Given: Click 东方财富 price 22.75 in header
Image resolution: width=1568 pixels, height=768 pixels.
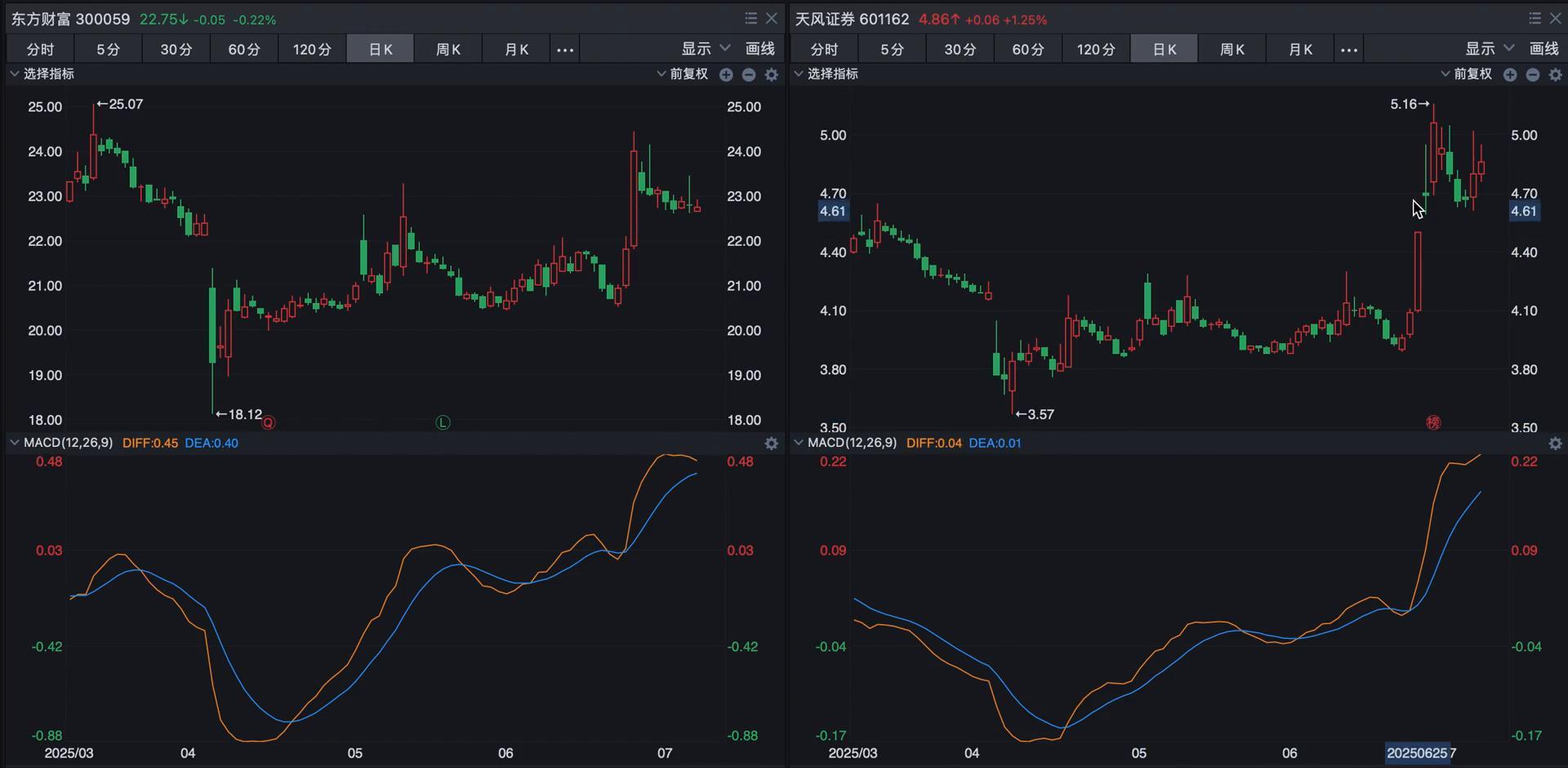Looking at the screenshot, I should point(163,19).
